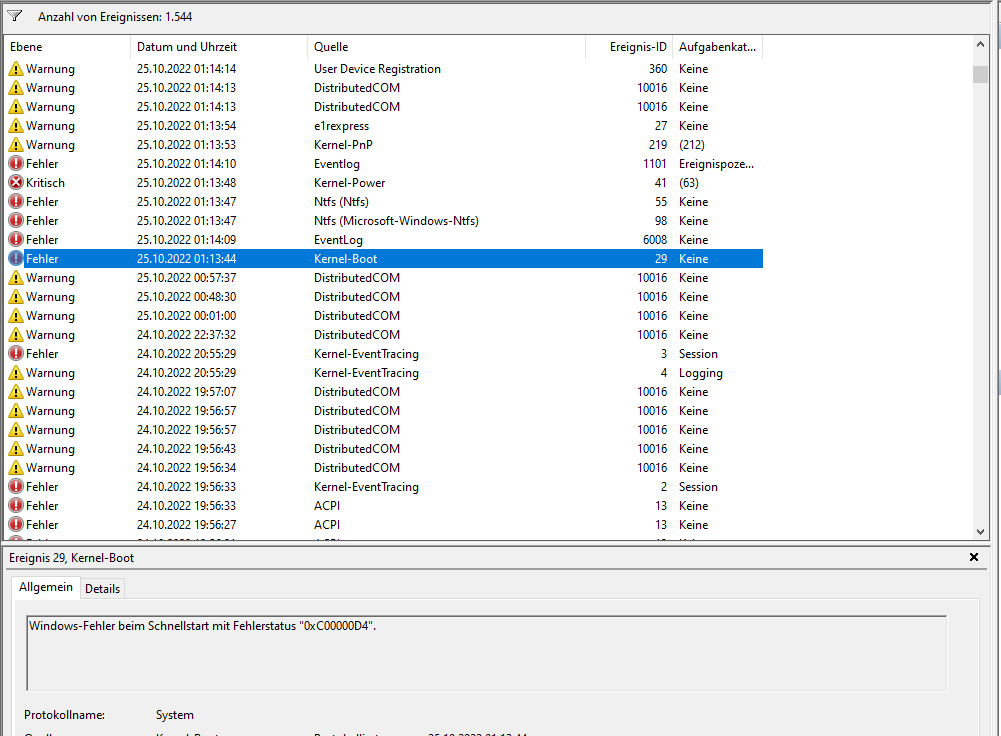The height and width of the screenshot is (736, 1001).
Task: Click the error icon of ACPI 19:56:27 row
Action: click(x=16, y=525)
